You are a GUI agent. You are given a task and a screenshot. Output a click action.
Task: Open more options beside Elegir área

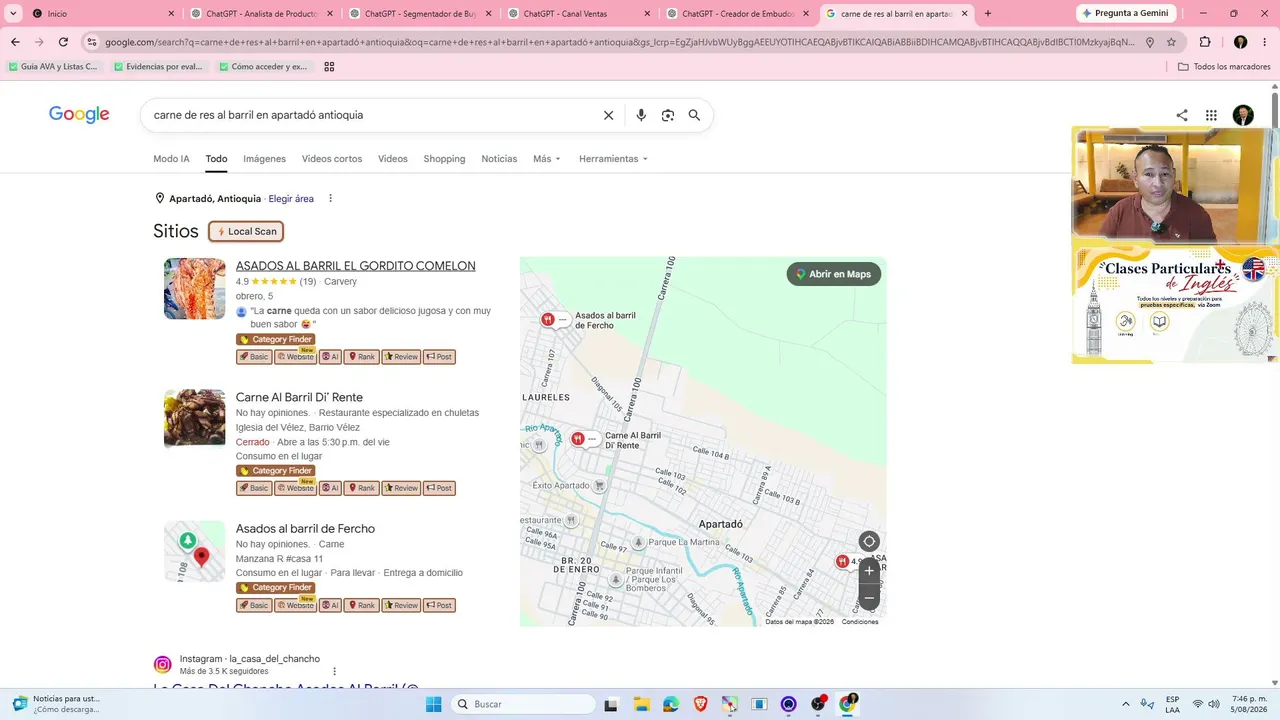(330, 198)
